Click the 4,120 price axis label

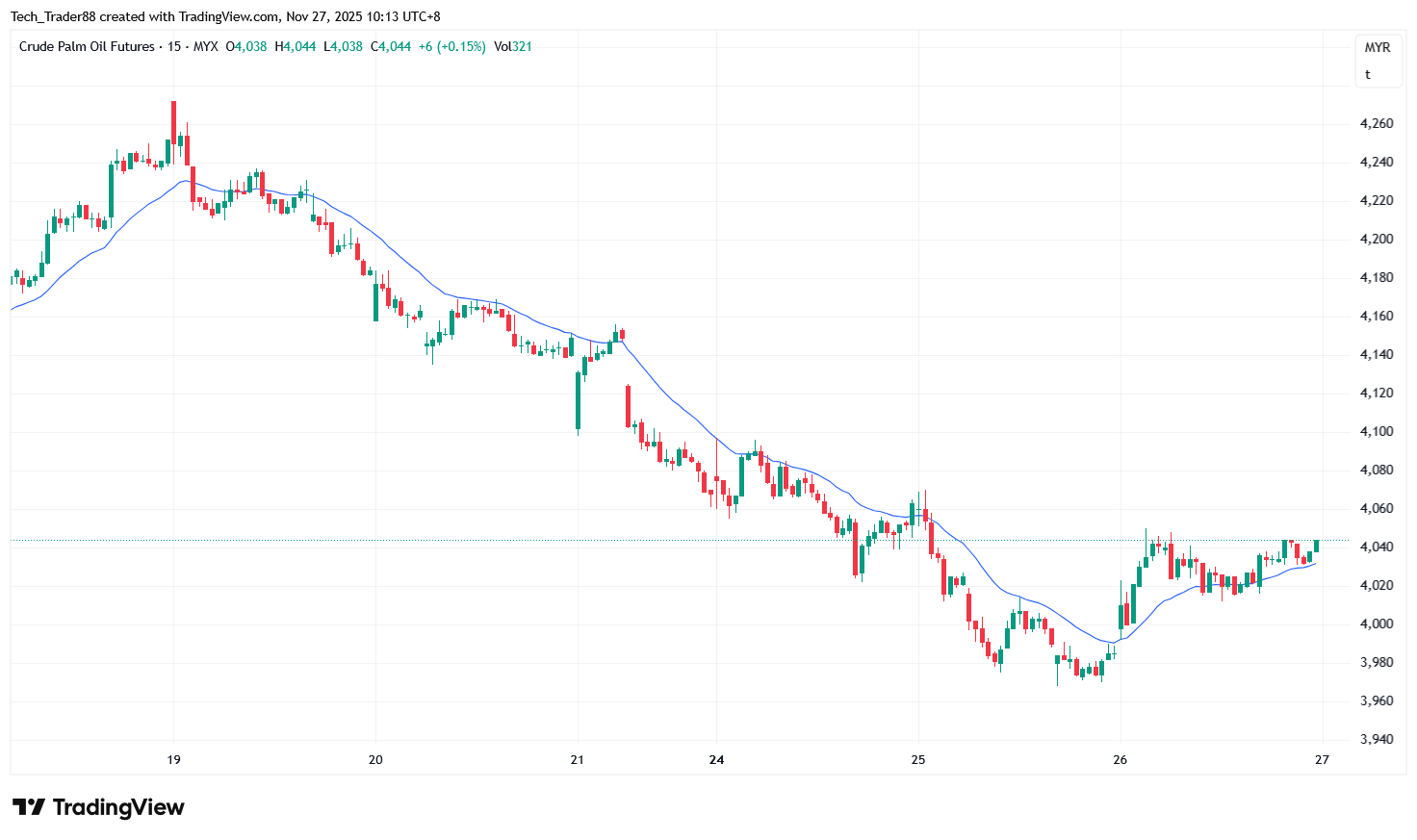tap(1377, 393)
